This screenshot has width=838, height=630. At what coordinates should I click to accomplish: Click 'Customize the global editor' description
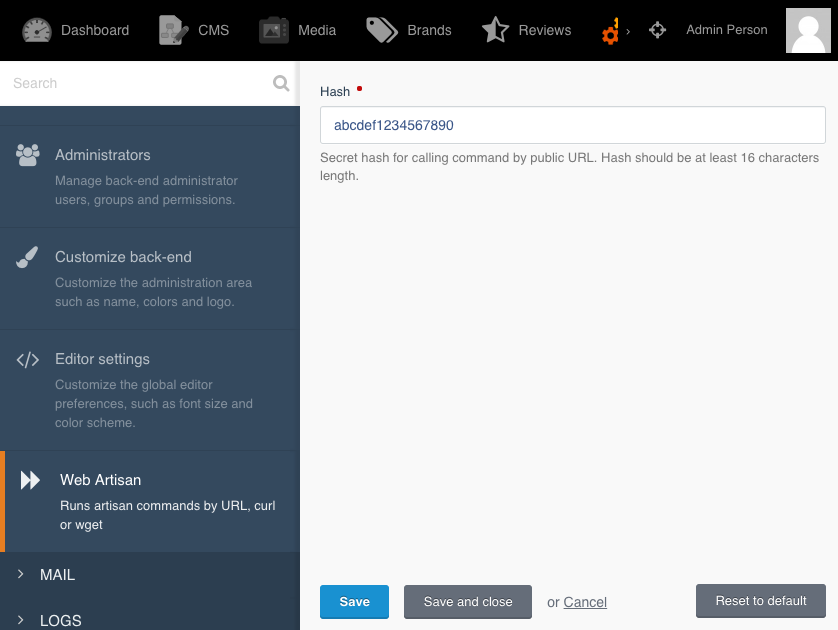pos(154,403)
